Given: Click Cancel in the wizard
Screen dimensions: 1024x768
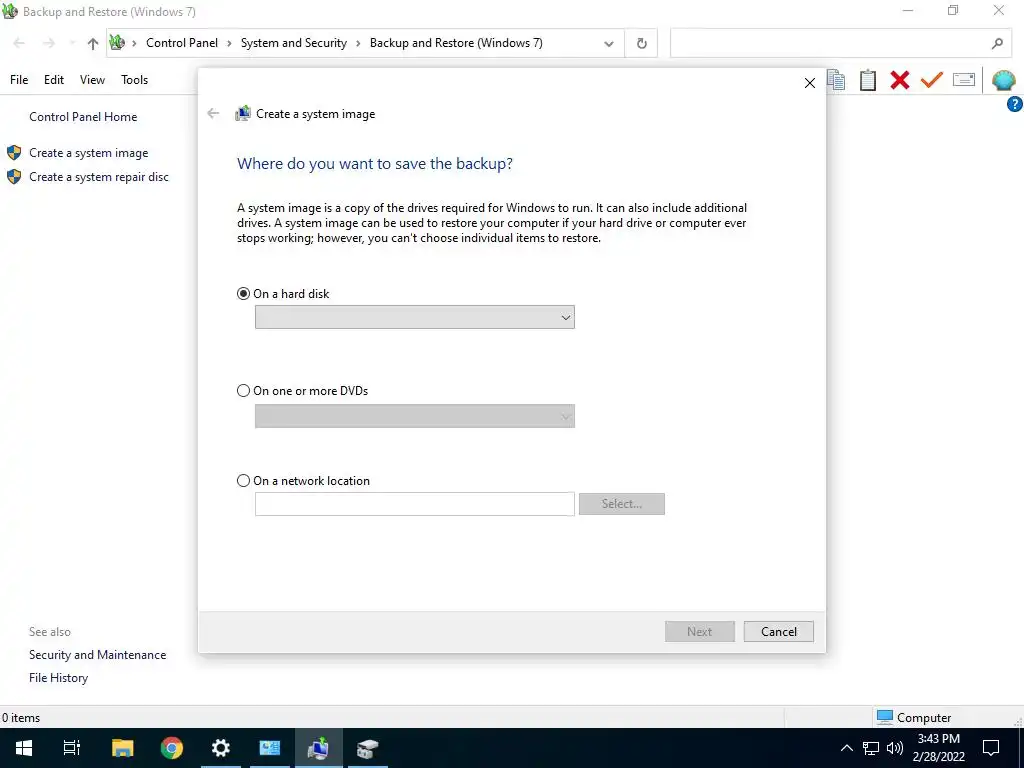Looking at the screenshot, I should [x=778, y=632].
